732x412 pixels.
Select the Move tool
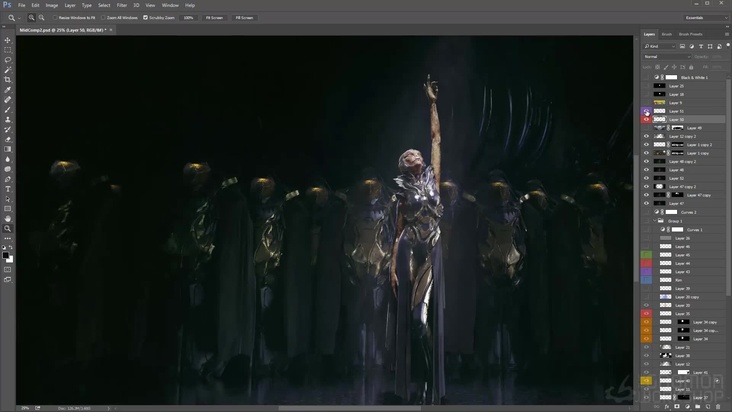(8, 40)
